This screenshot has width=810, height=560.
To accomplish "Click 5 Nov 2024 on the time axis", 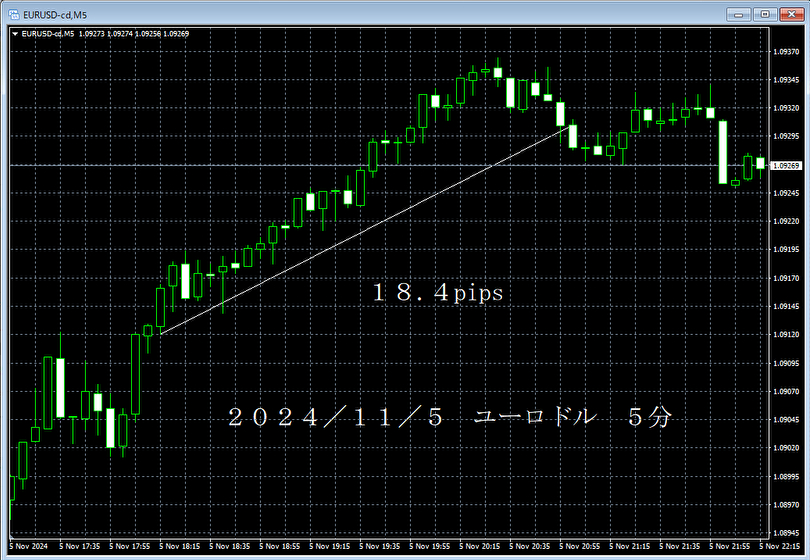I will tap(30, 547).
